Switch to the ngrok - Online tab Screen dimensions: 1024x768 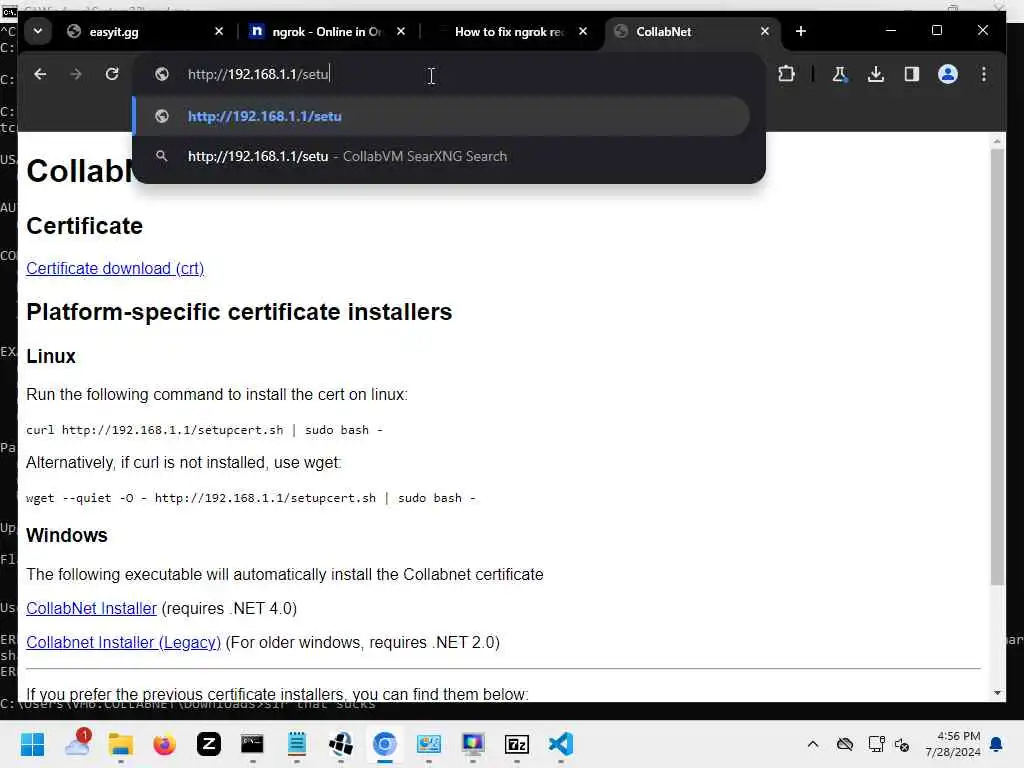click(326, 31)
